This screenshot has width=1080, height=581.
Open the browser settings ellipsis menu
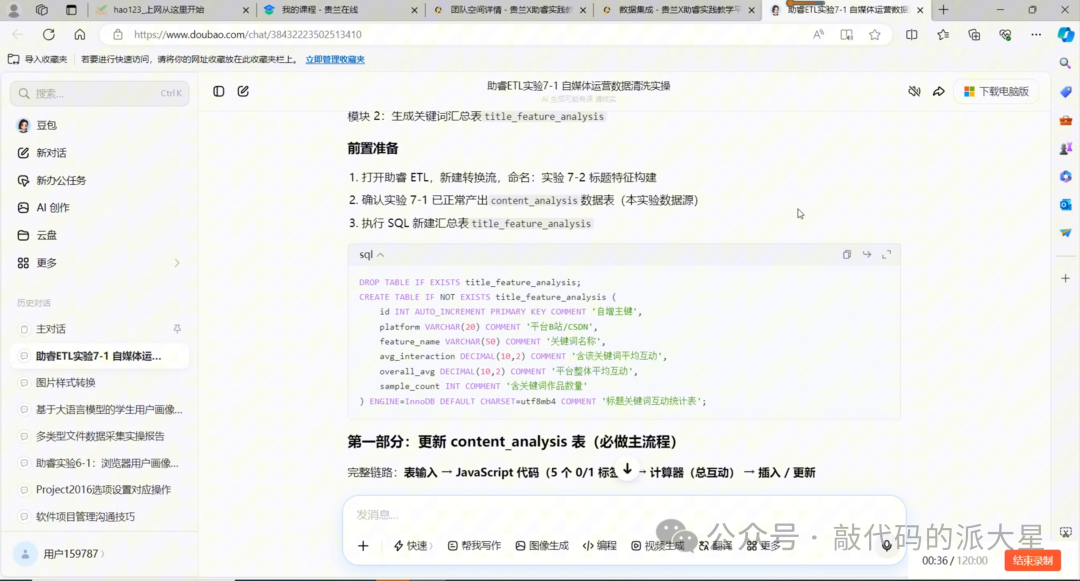point(1036,34)
